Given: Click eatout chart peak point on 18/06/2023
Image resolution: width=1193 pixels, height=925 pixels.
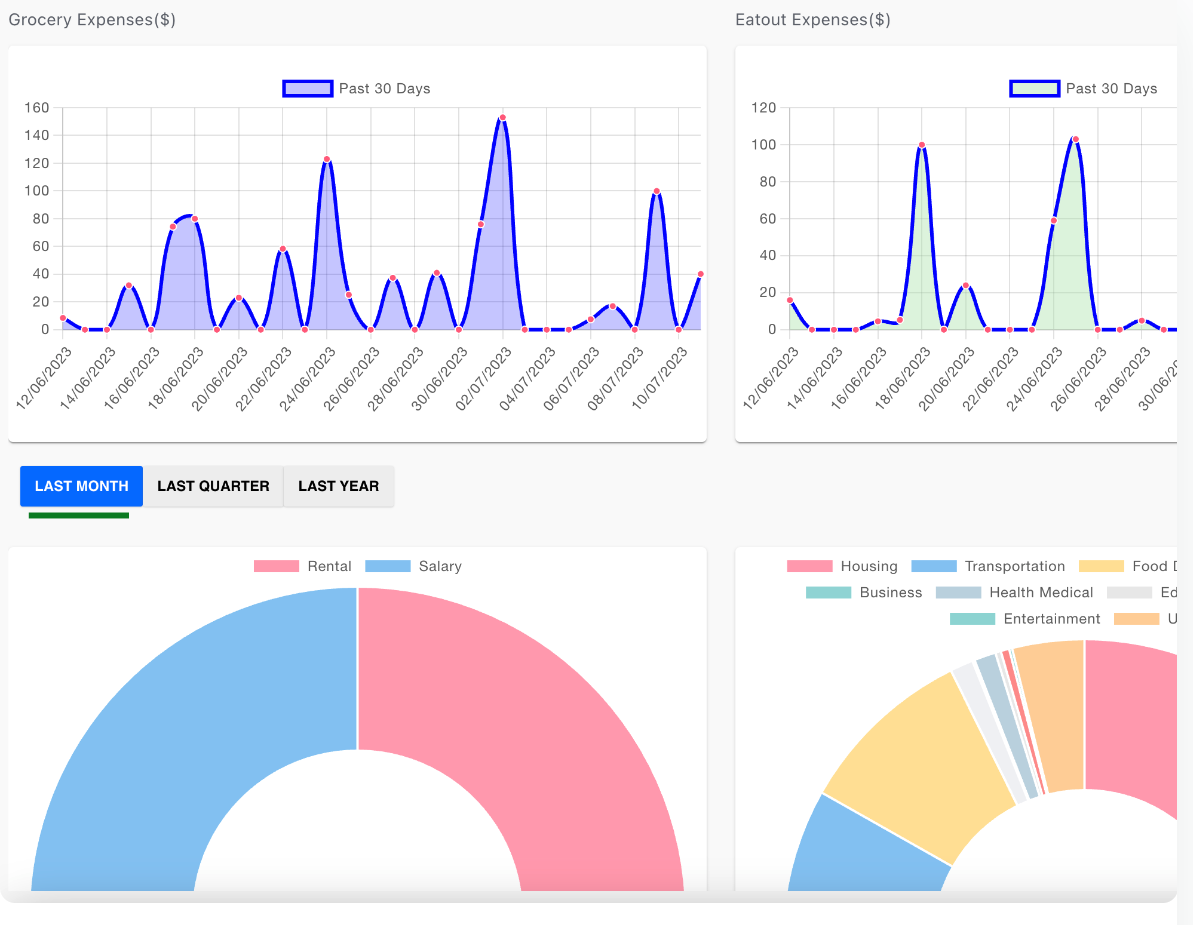Looking at the screenshot, I should (x=921, y=145).
